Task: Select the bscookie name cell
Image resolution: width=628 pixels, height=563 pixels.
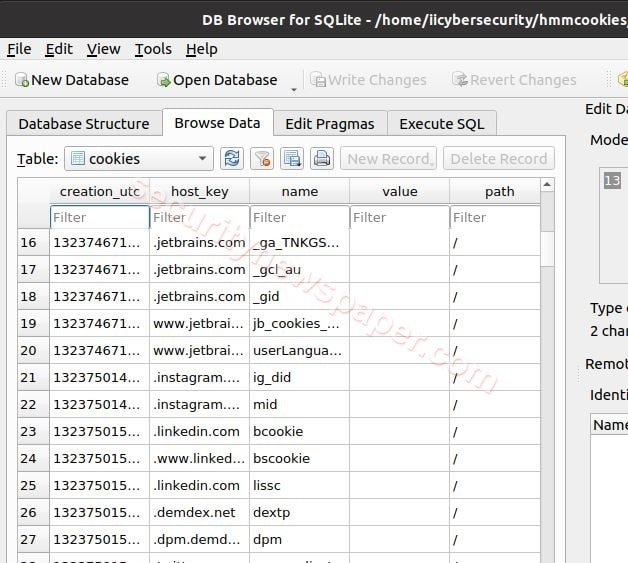Action: (300, 458)
